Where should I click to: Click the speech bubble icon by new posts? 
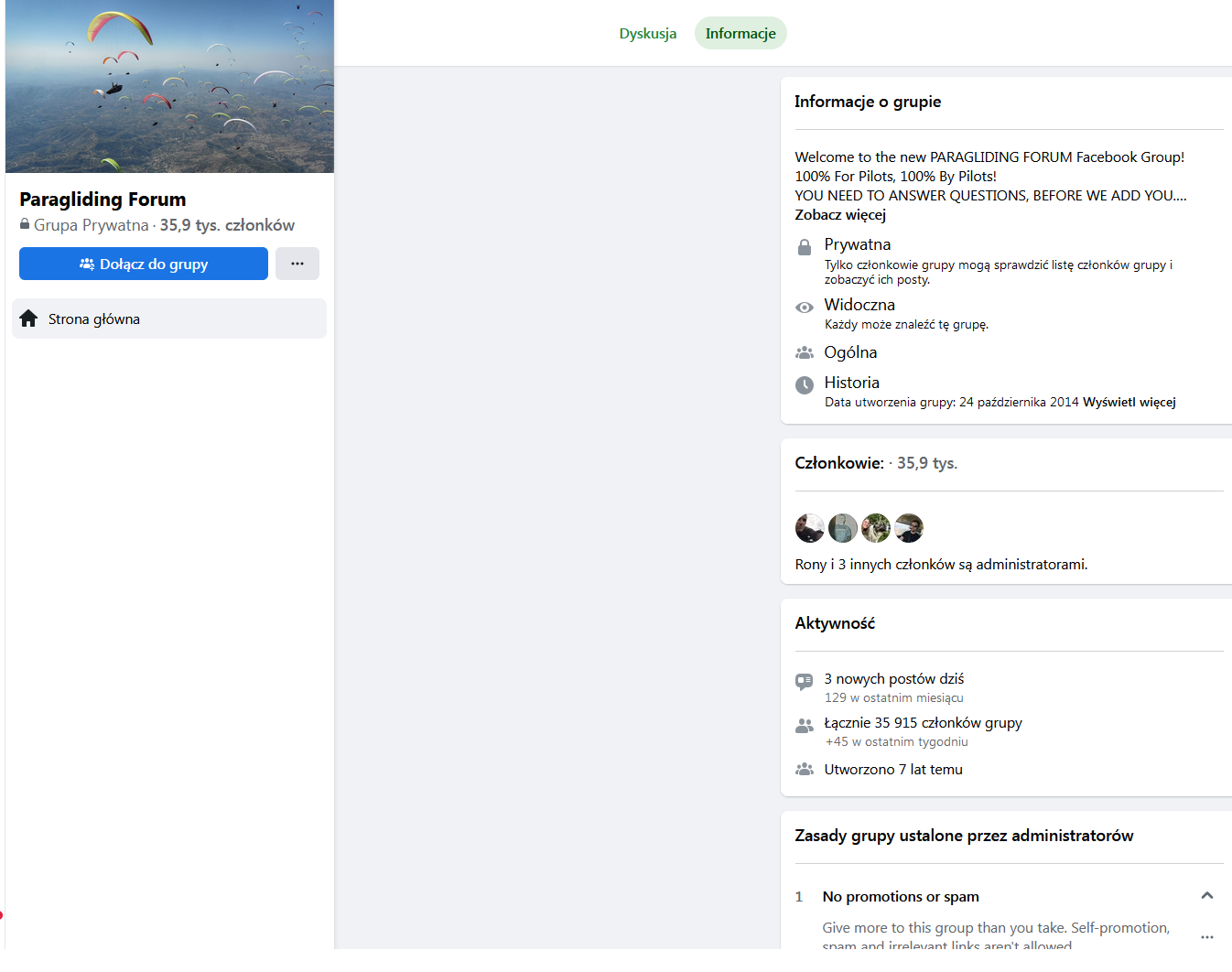point(805,682)
